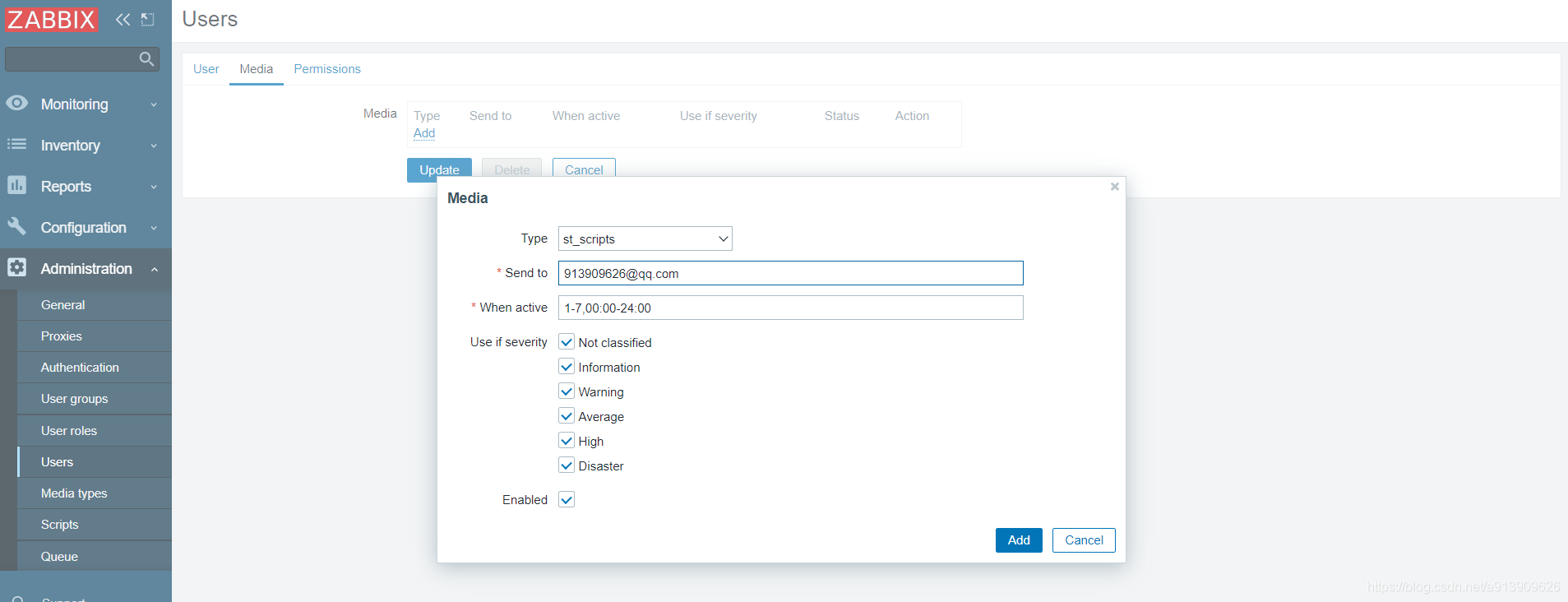Click the Add link in Media table

(424, 132)
